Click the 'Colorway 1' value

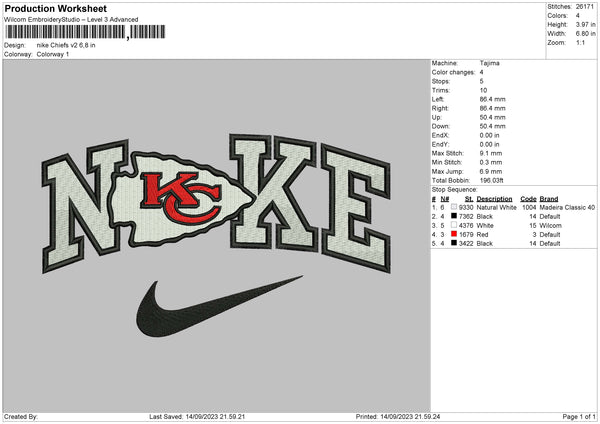(53, 54)
